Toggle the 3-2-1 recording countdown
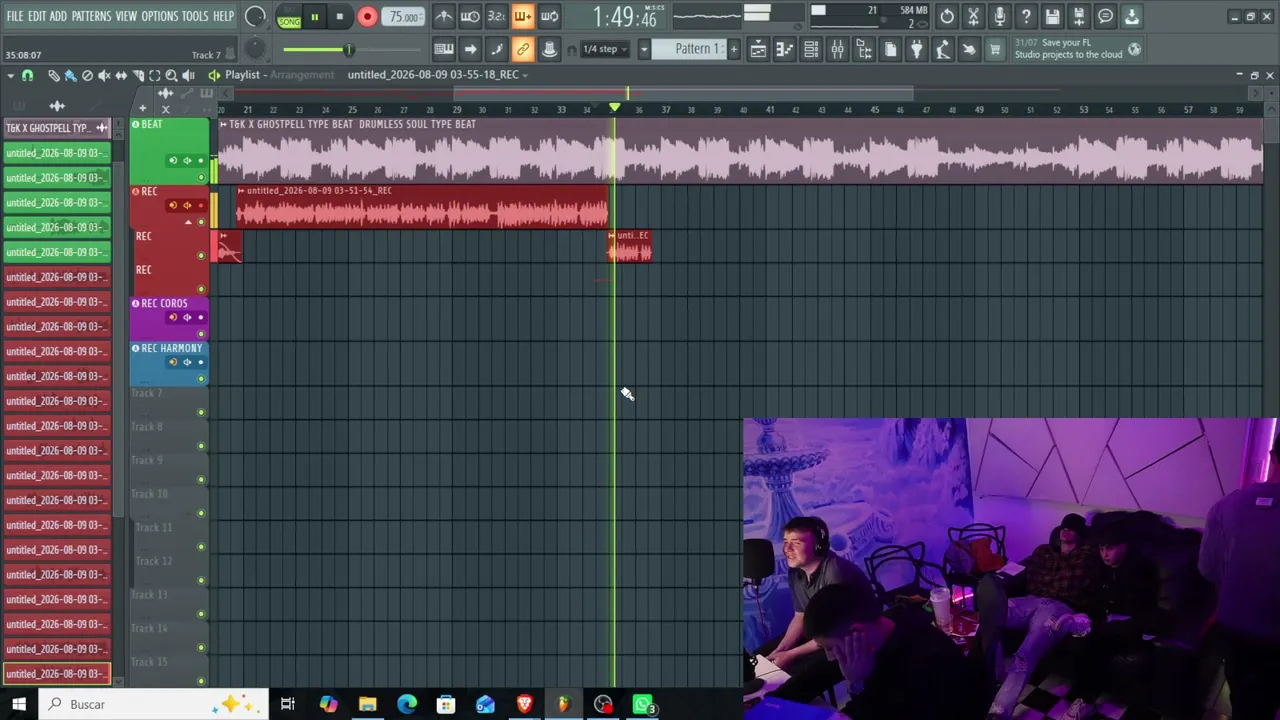The width and height of the screenshot is (1280, 720). (496, 17)
